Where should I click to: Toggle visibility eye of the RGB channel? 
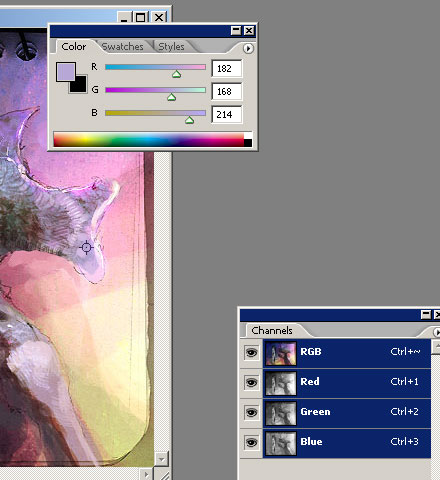click(251, 352)
